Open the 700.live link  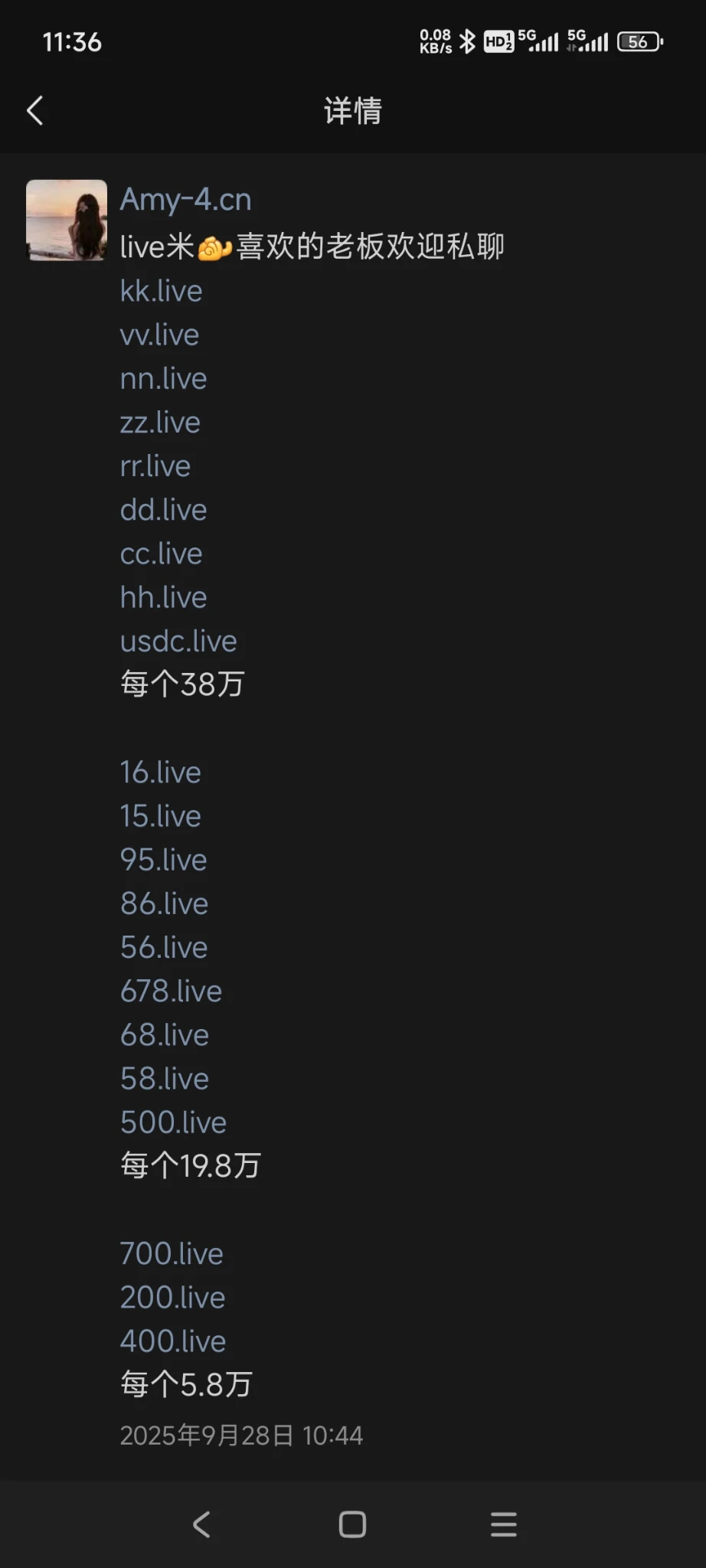pos(172,1254)
